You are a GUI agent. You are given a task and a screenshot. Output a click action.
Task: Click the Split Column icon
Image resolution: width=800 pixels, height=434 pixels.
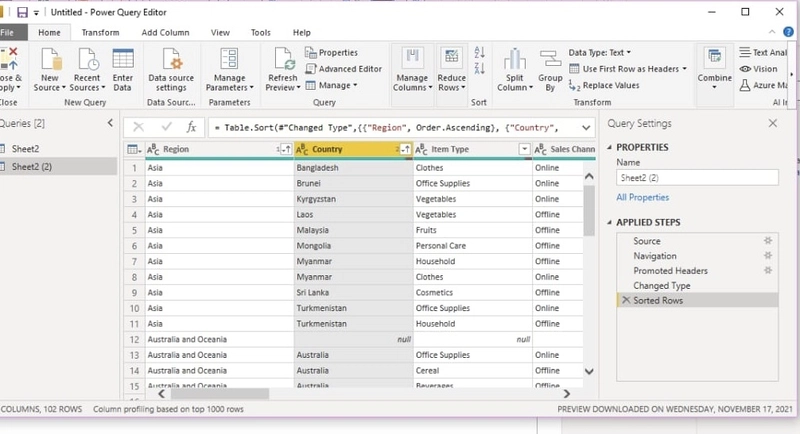click(x=515, y=59)
